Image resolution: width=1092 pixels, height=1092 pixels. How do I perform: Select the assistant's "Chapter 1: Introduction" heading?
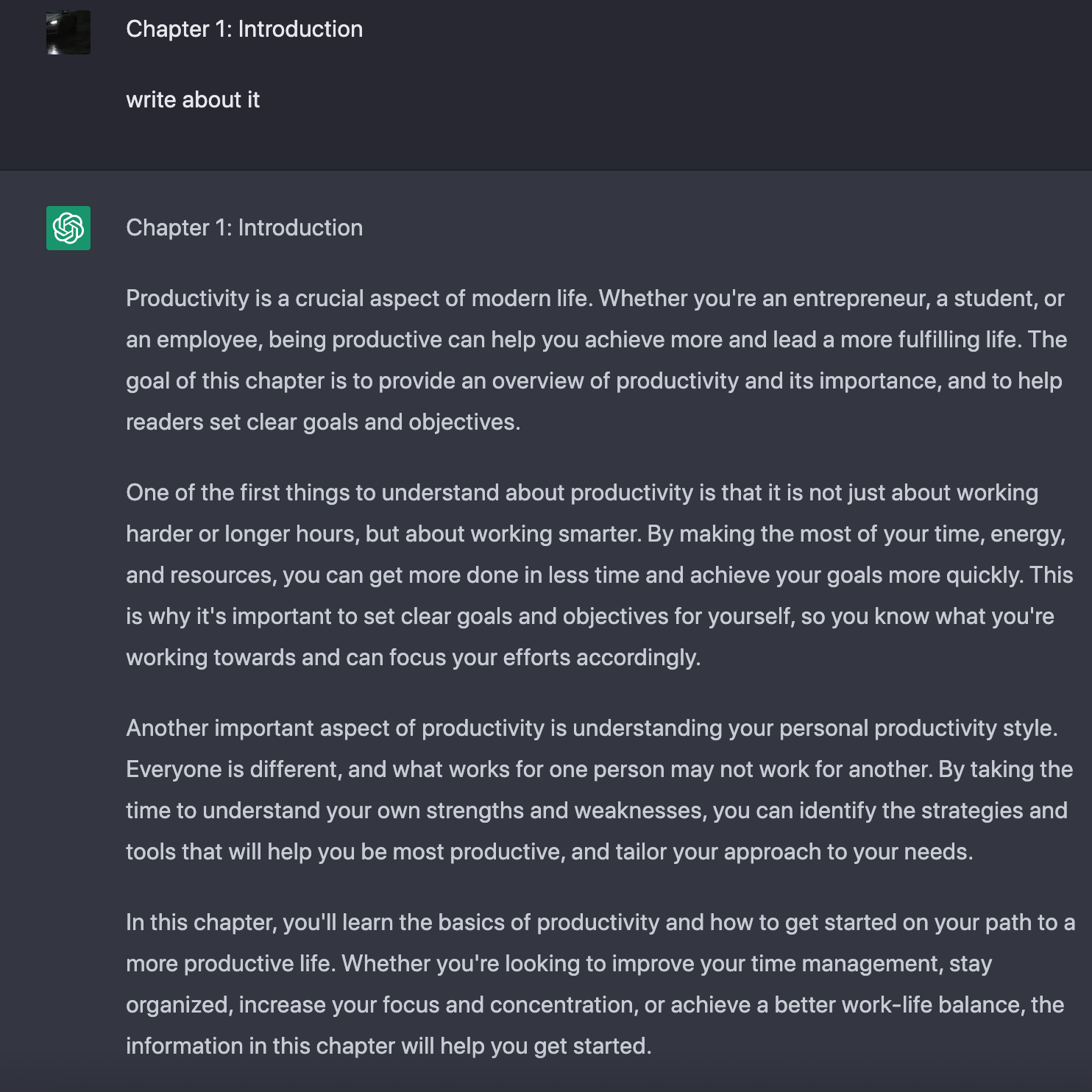244,228
